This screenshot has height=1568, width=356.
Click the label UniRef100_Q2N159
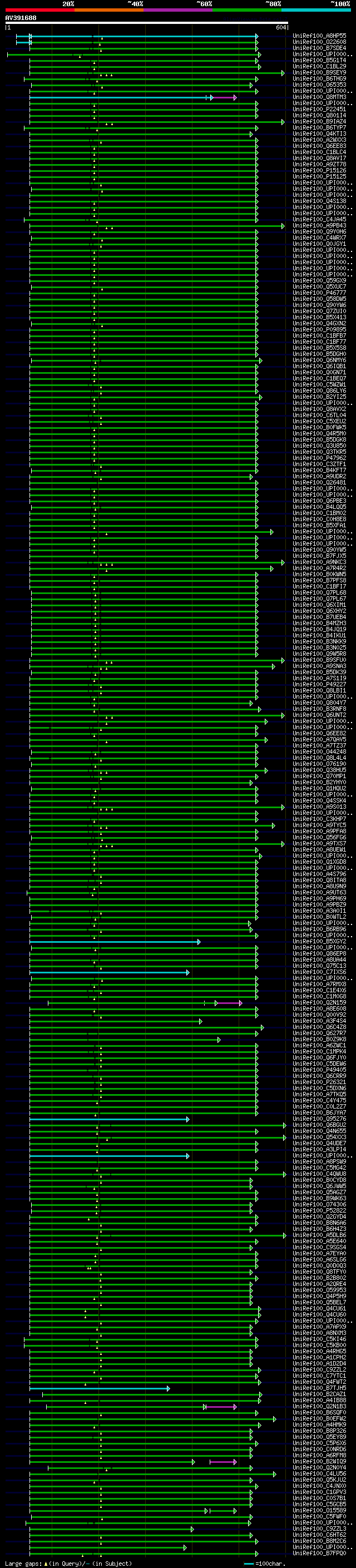[319, 1002]
